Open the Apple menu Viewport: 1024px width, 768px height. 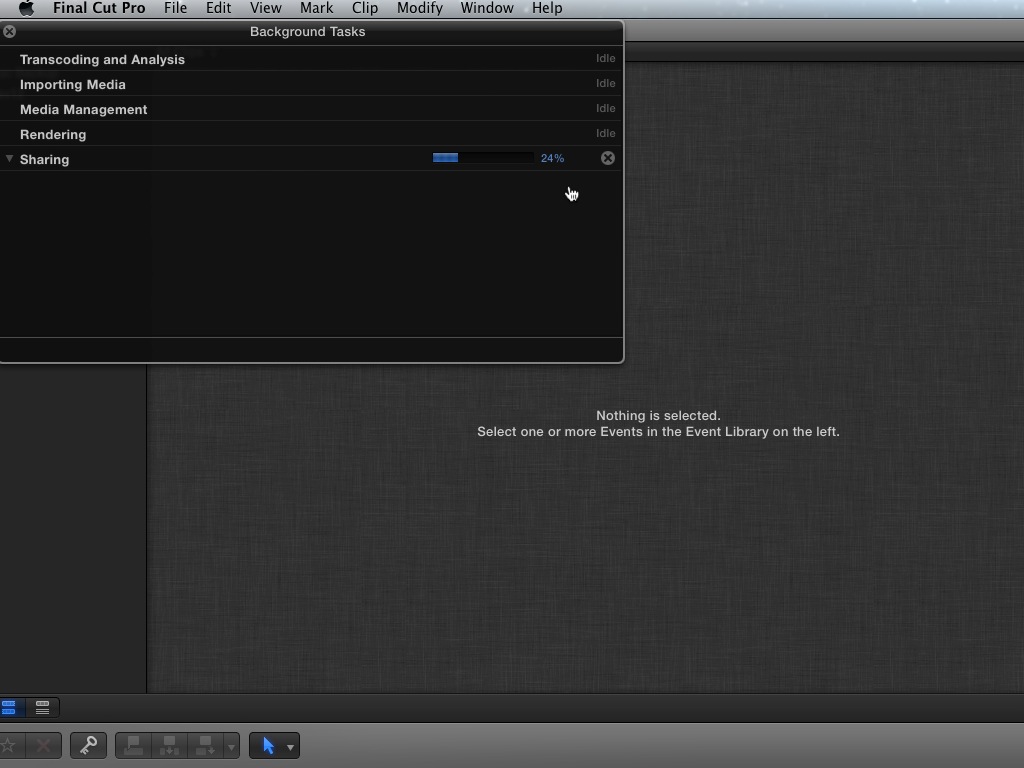click(x=26, y=8)
